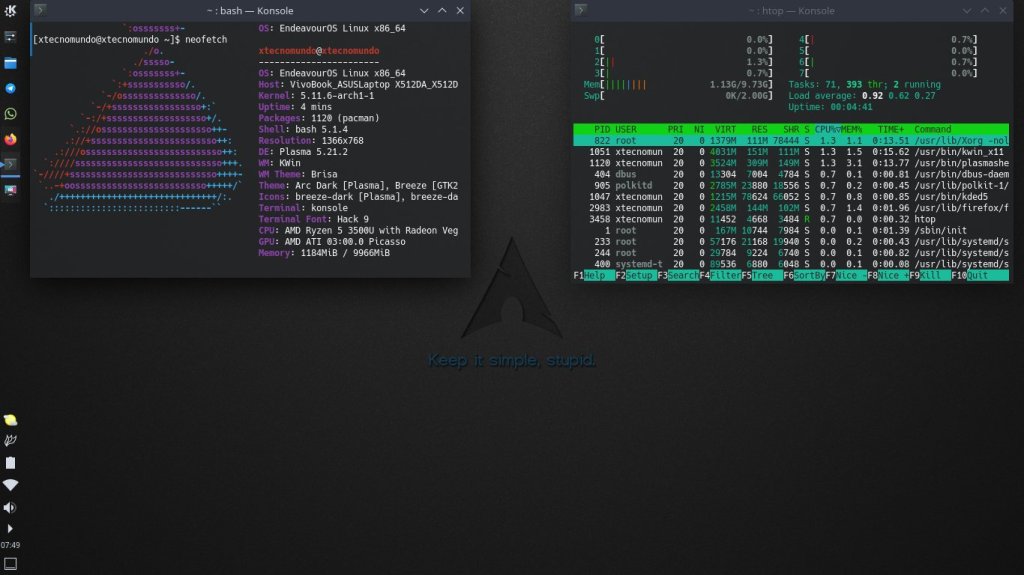
Task: Click the Konsole icon in the task panel
Action: pos(11,163)
